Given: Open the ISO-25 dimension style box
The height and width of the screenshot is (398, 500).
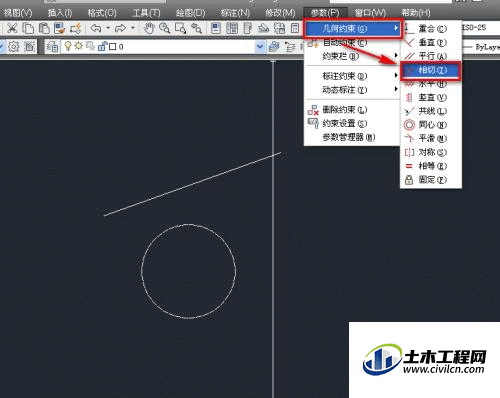Looking at the screenshot, I should pos(480,28).
